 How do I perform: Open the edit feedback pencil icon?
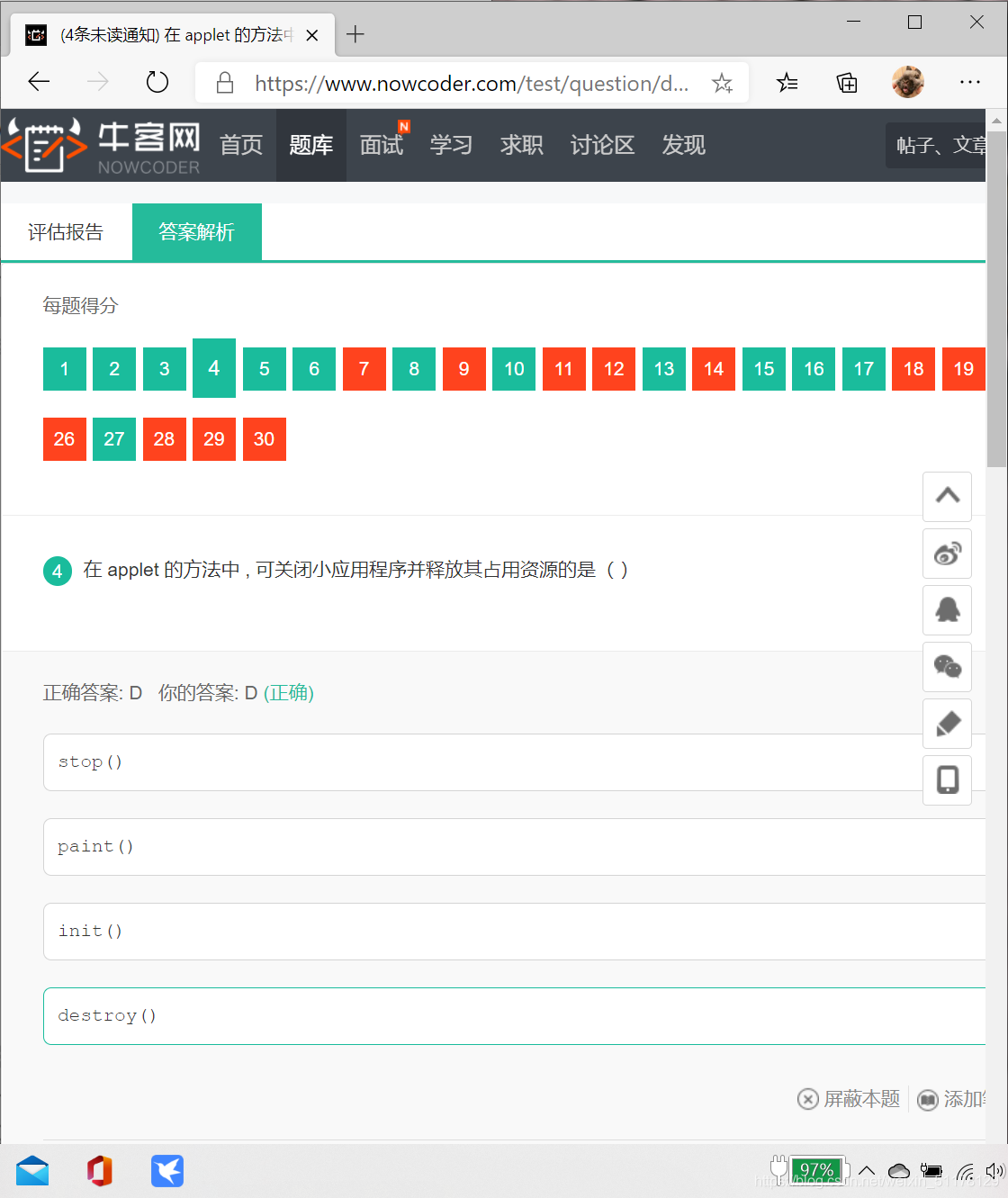(x=948, y=724)
